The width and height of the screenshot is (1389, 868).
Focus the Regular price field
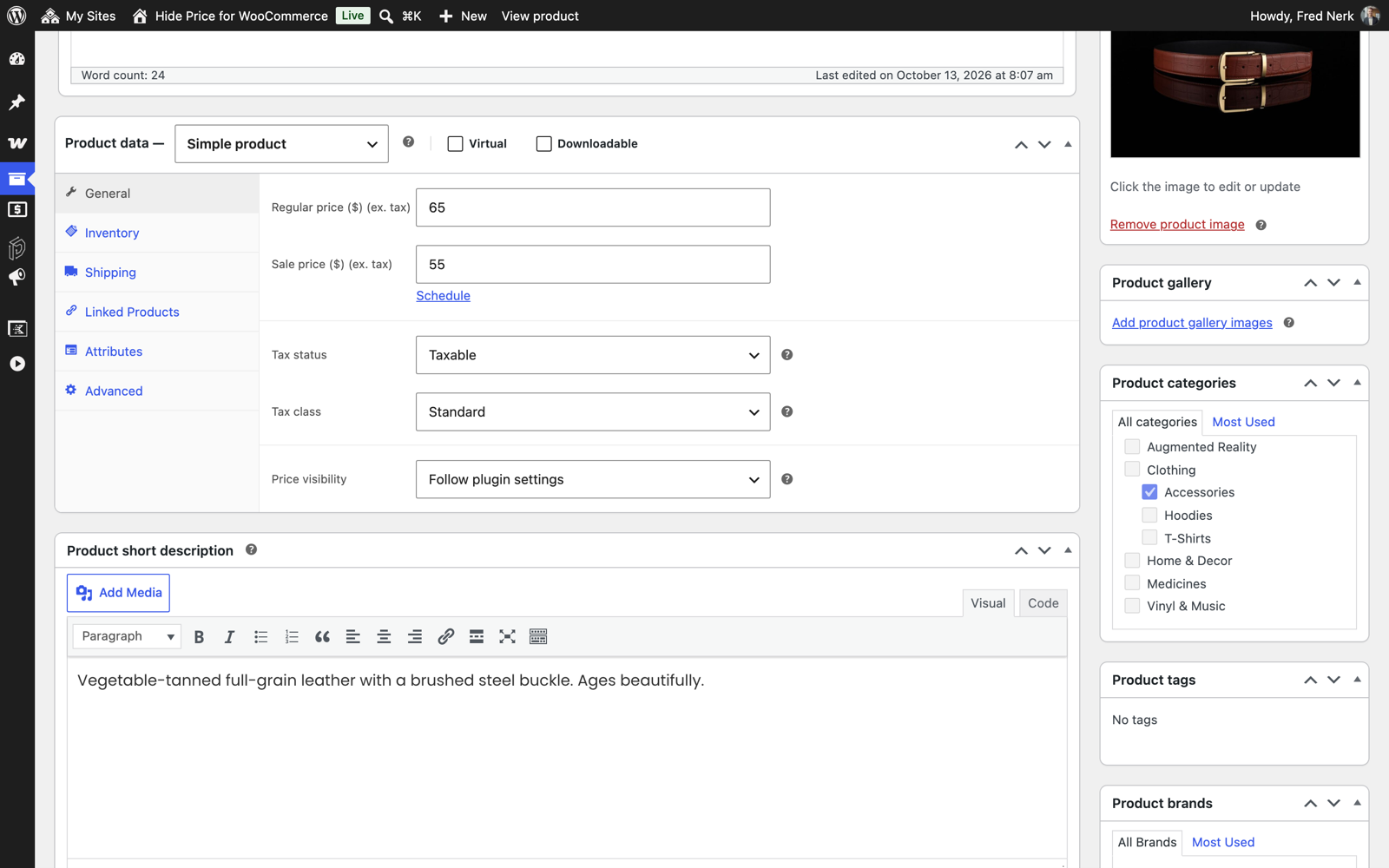593,207
